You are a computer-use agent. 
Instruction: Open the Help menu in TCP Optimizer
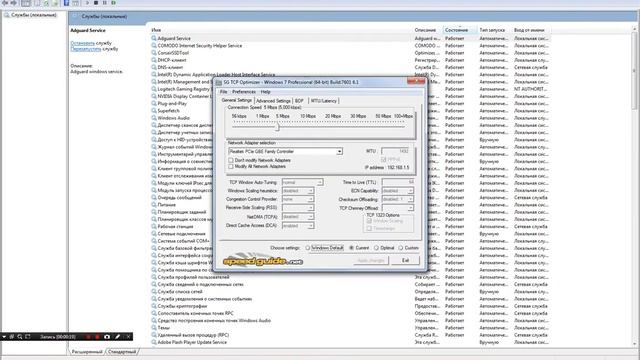[265, 92]
